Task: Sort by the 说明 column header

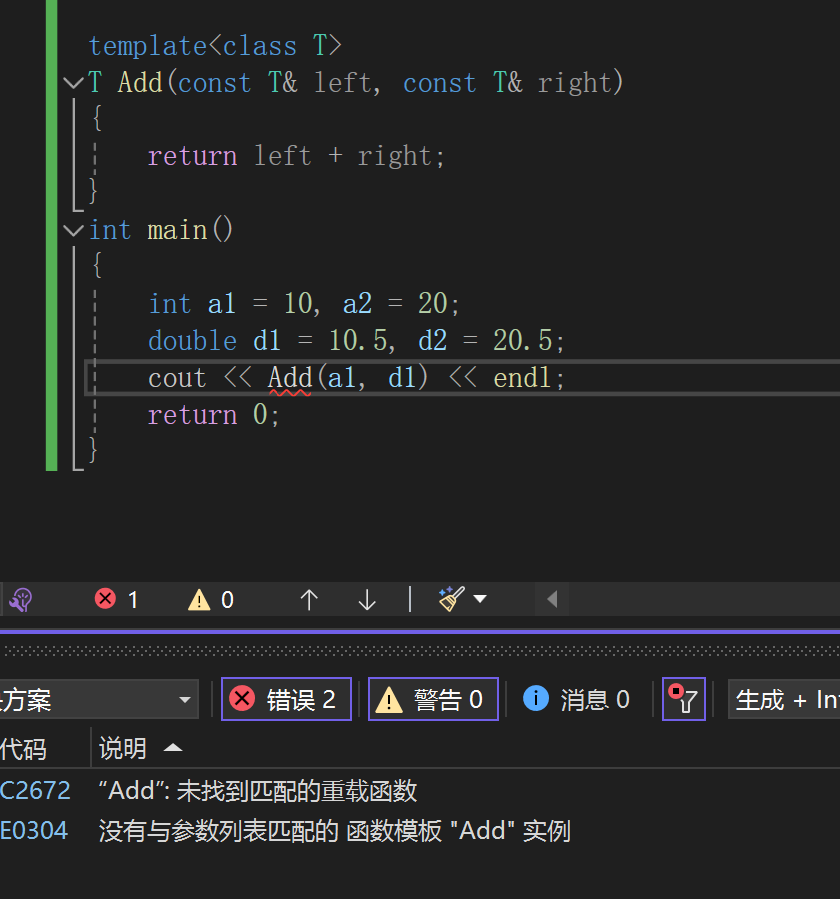Action: [140, 748]
